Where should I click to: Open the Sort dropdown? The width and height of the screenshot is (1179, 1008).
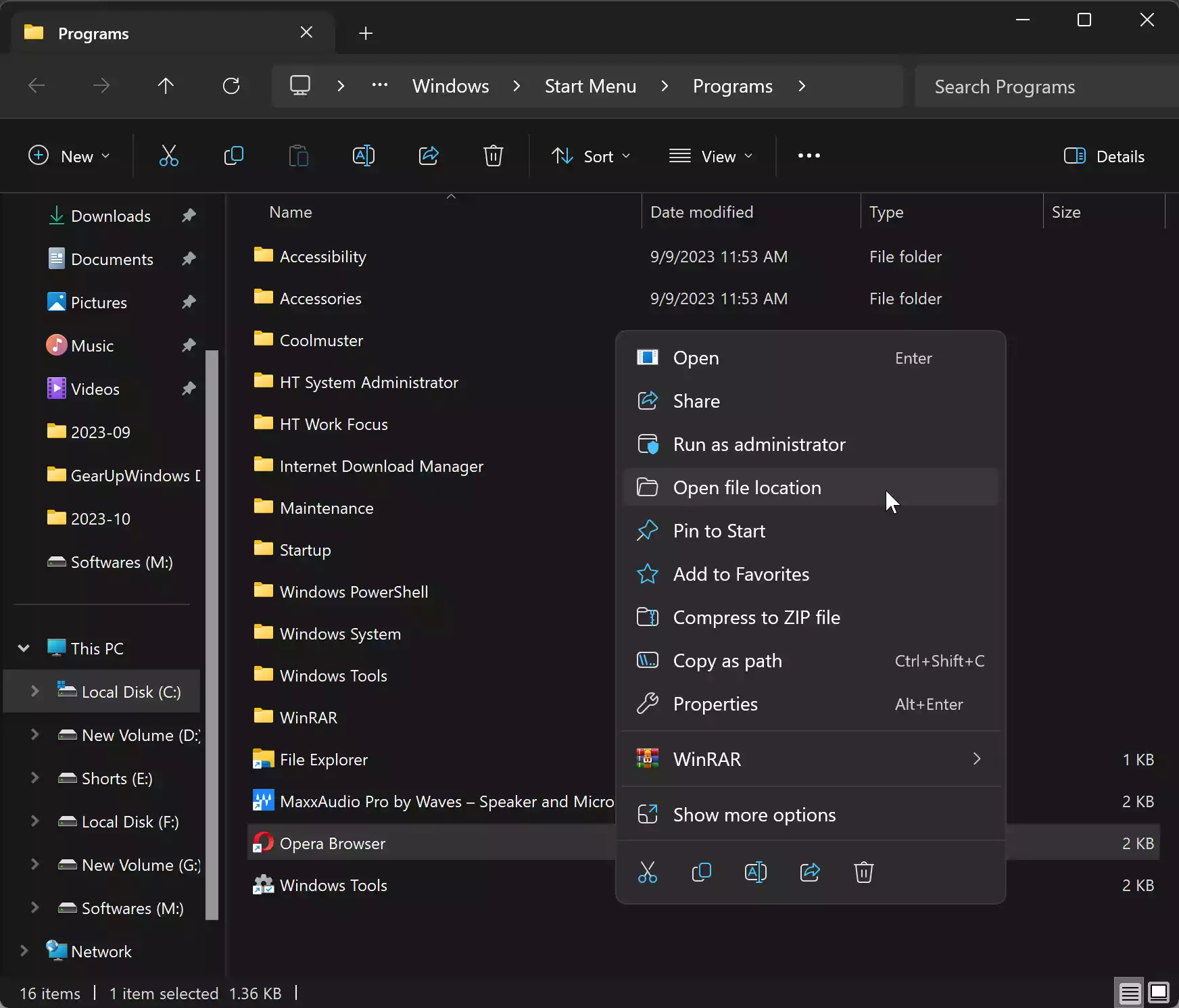592,155
